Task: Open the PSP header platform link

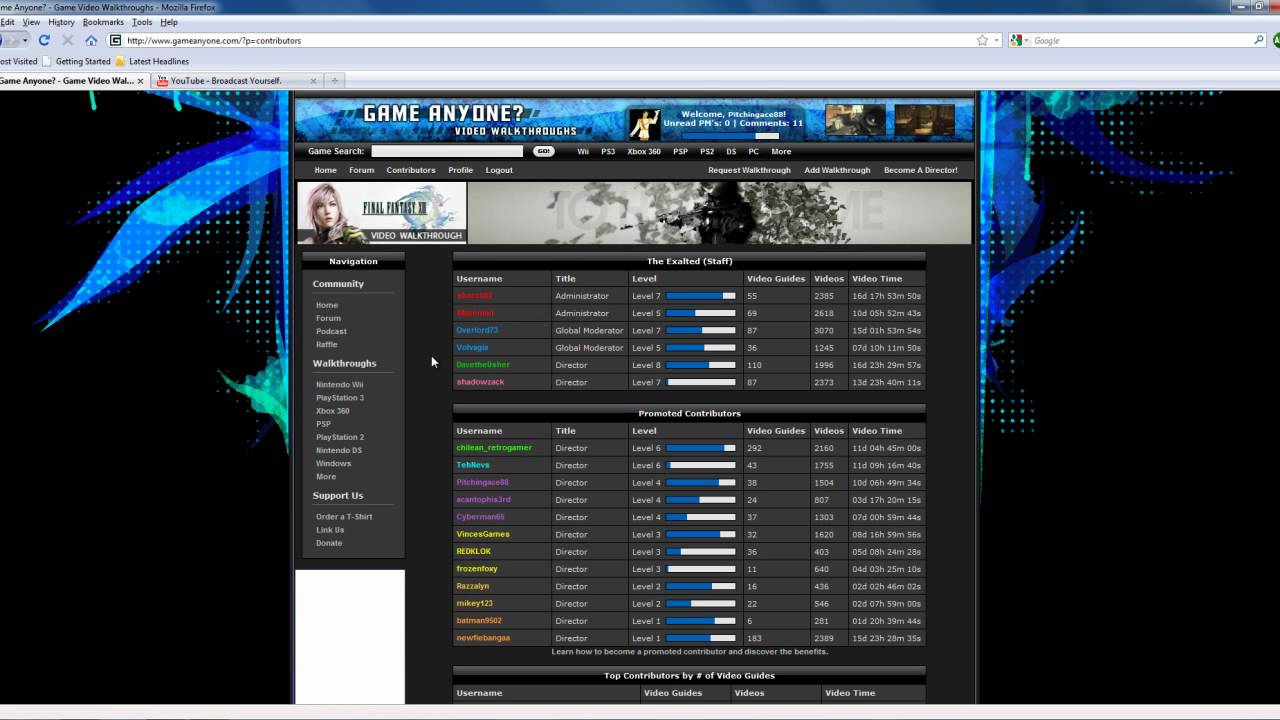Action: (x=680, y=152)
